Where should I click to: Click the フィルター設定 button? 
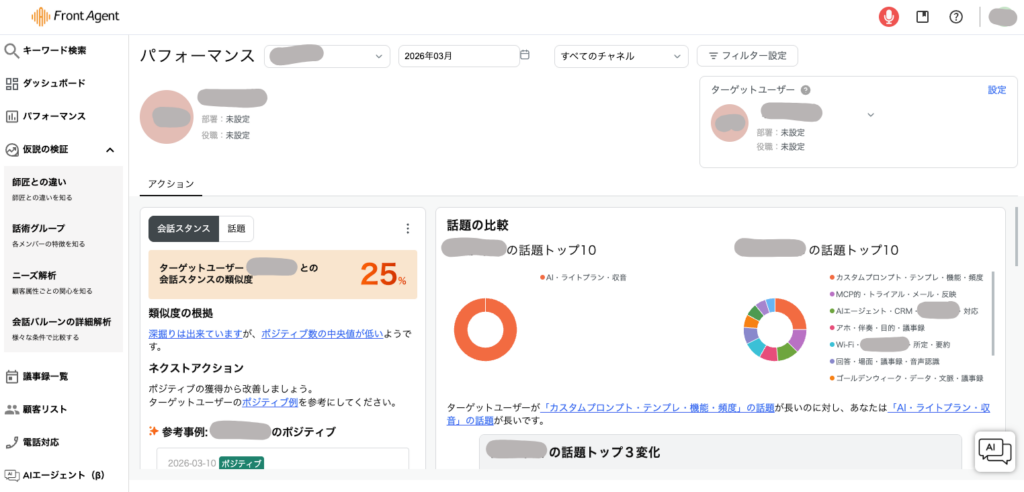coord(747,56)
